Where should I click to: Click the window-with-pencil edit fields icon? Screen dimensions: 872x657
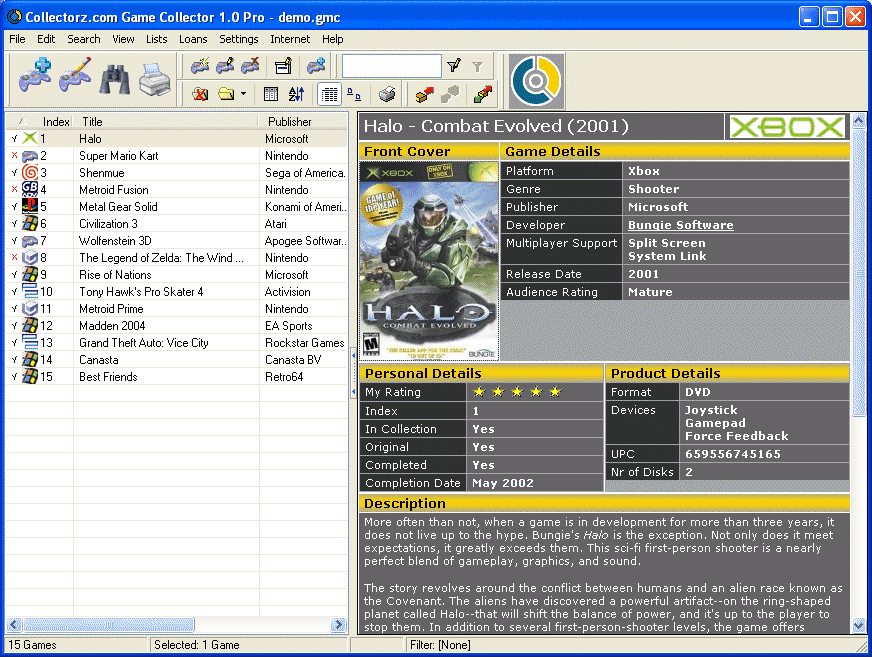pos(284,66)
